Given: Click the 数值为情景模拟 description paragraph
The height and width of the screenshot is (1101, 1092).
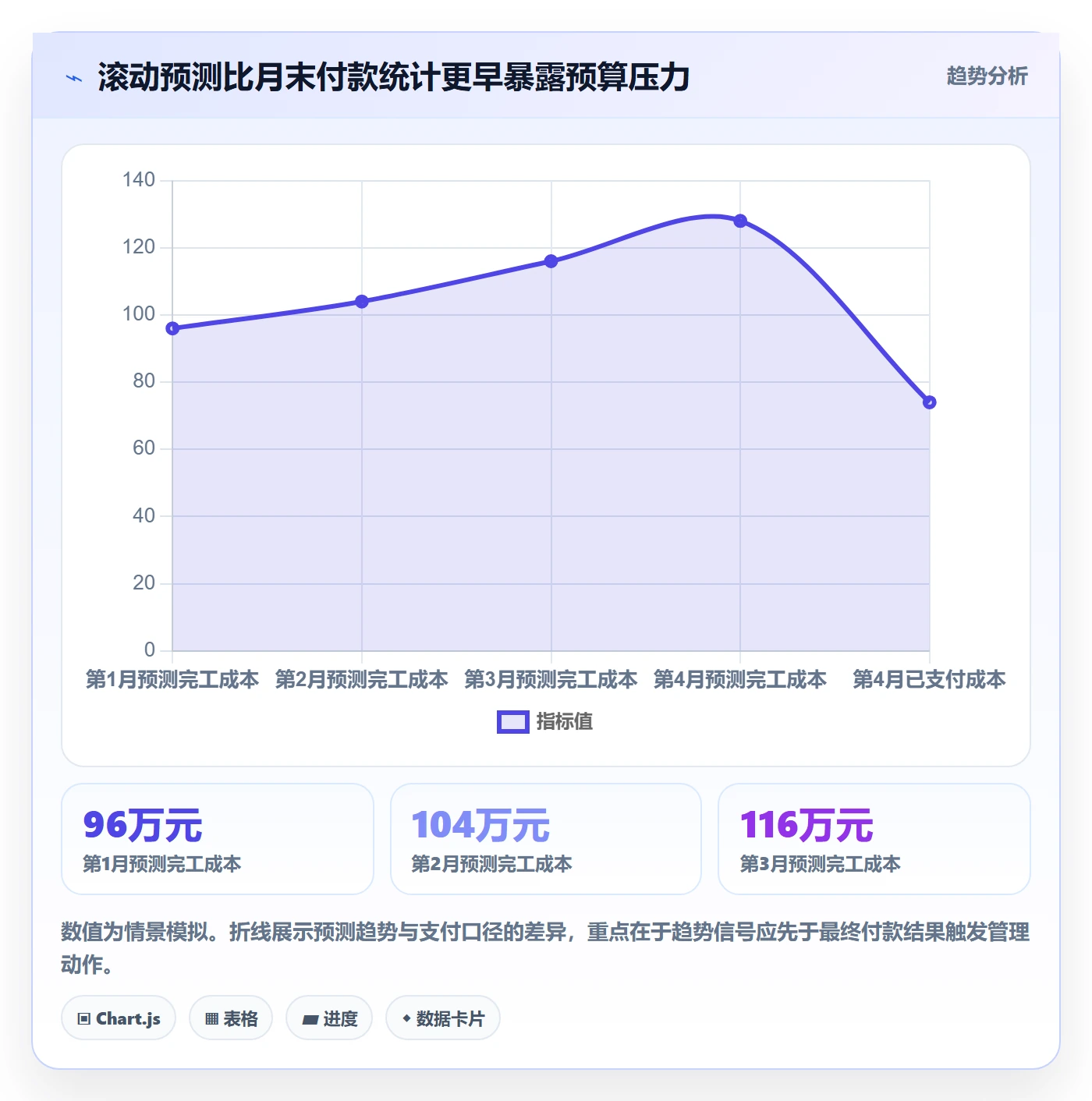Looking at the screenshot, I should click(545, 948).
